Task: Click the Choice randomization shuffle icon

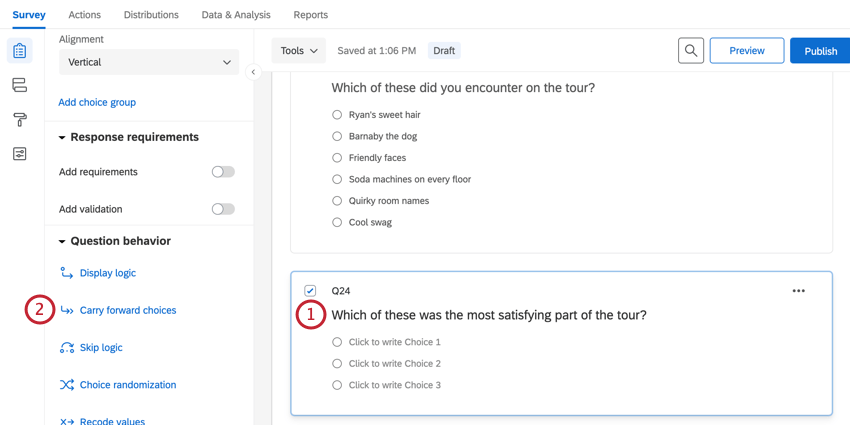Action: pos(67,385)
